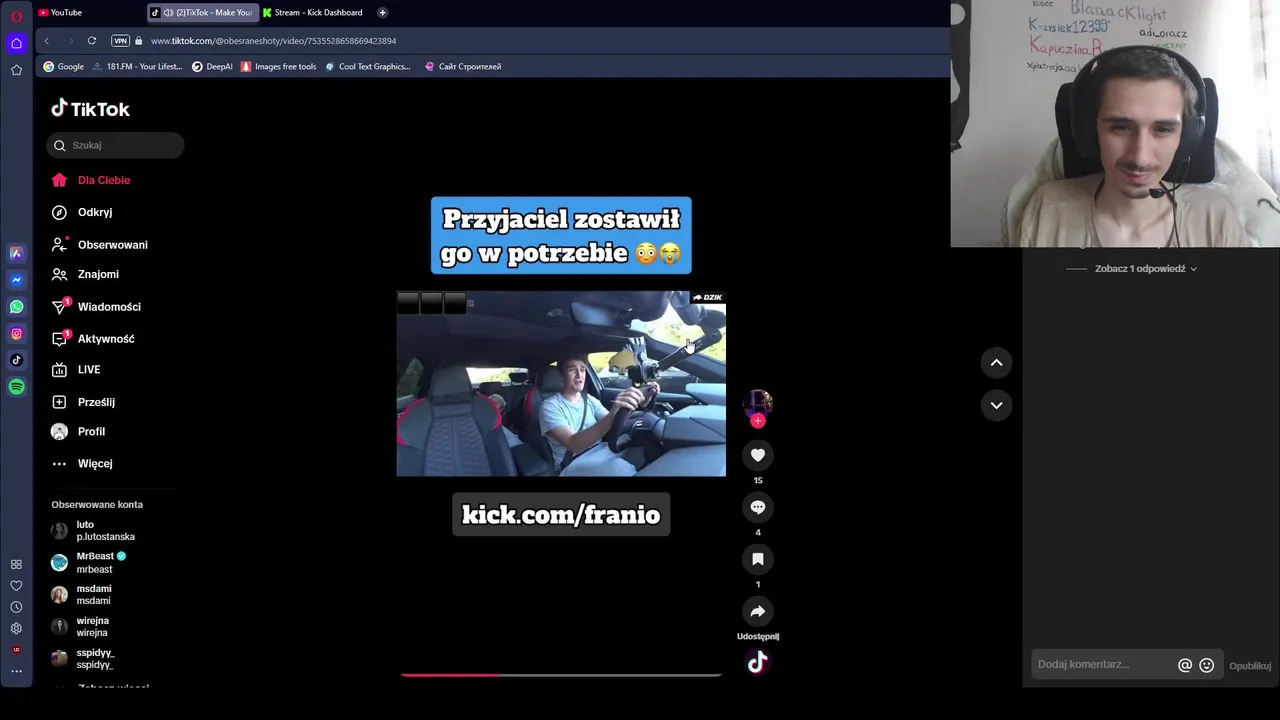1280x720 pixels.
Task: Open Aktywność notifications
Action: [x=93, y=338]
